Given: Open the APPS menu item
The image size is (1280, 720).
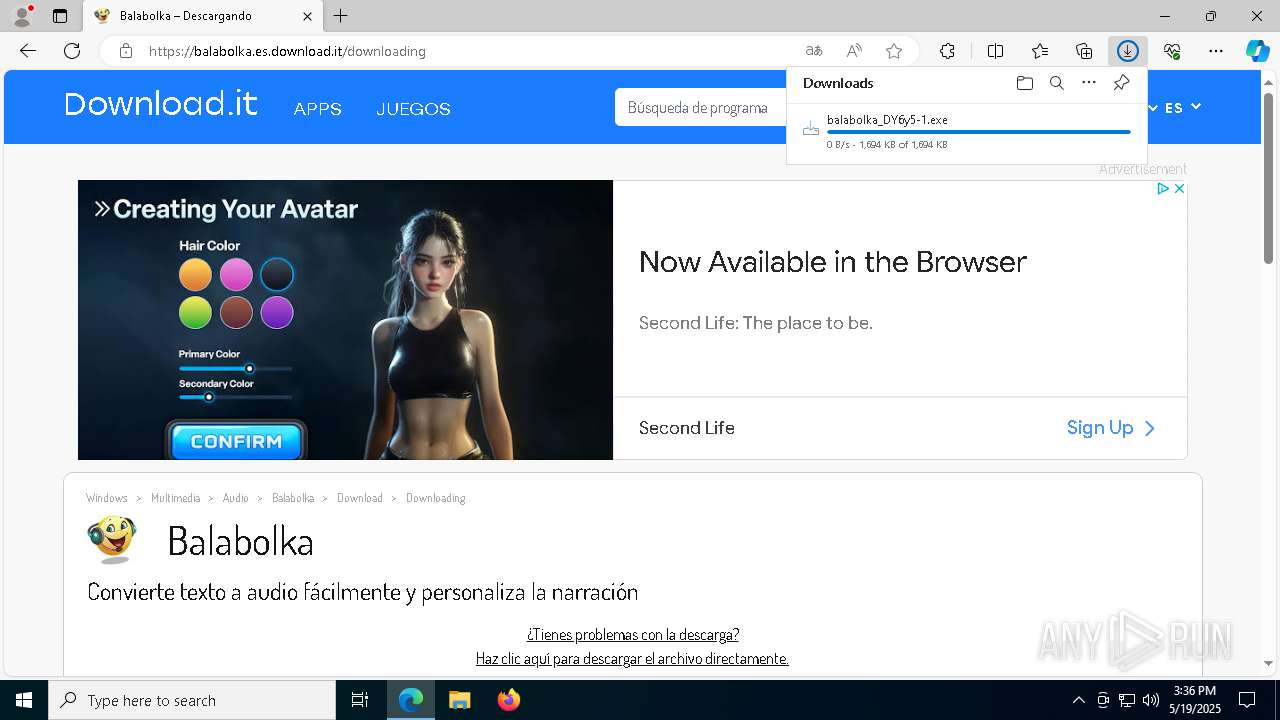Looking at the screenshot, I should [x=318, y=109].
